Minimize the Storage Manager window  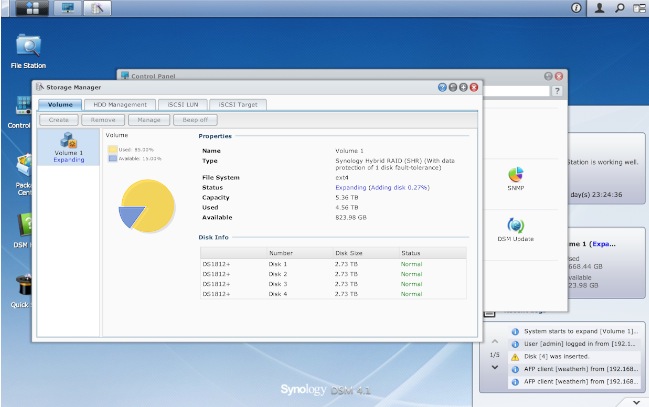point(453,87)
